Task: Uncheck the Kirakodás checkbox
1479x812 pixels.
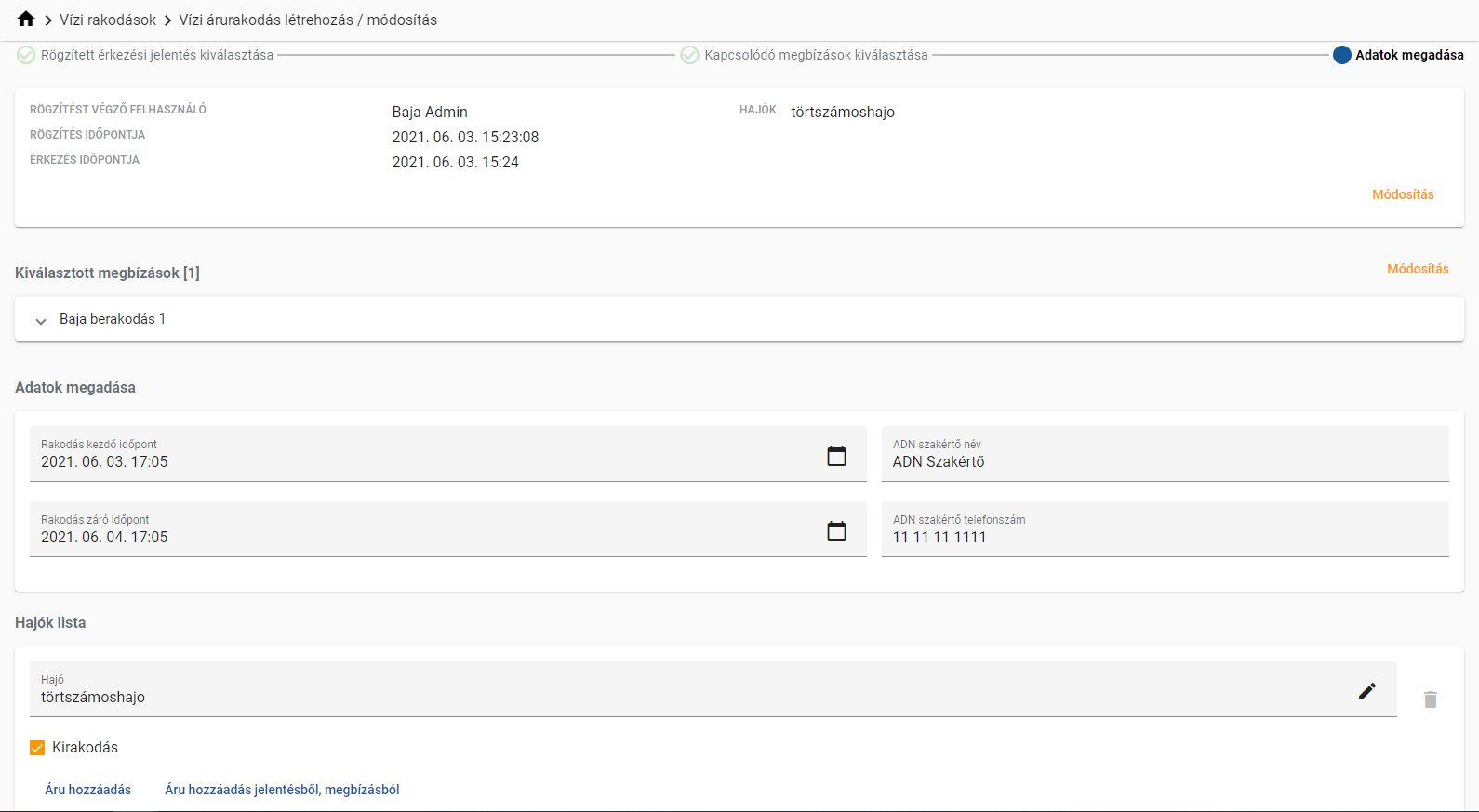Action: coord(37,748)
